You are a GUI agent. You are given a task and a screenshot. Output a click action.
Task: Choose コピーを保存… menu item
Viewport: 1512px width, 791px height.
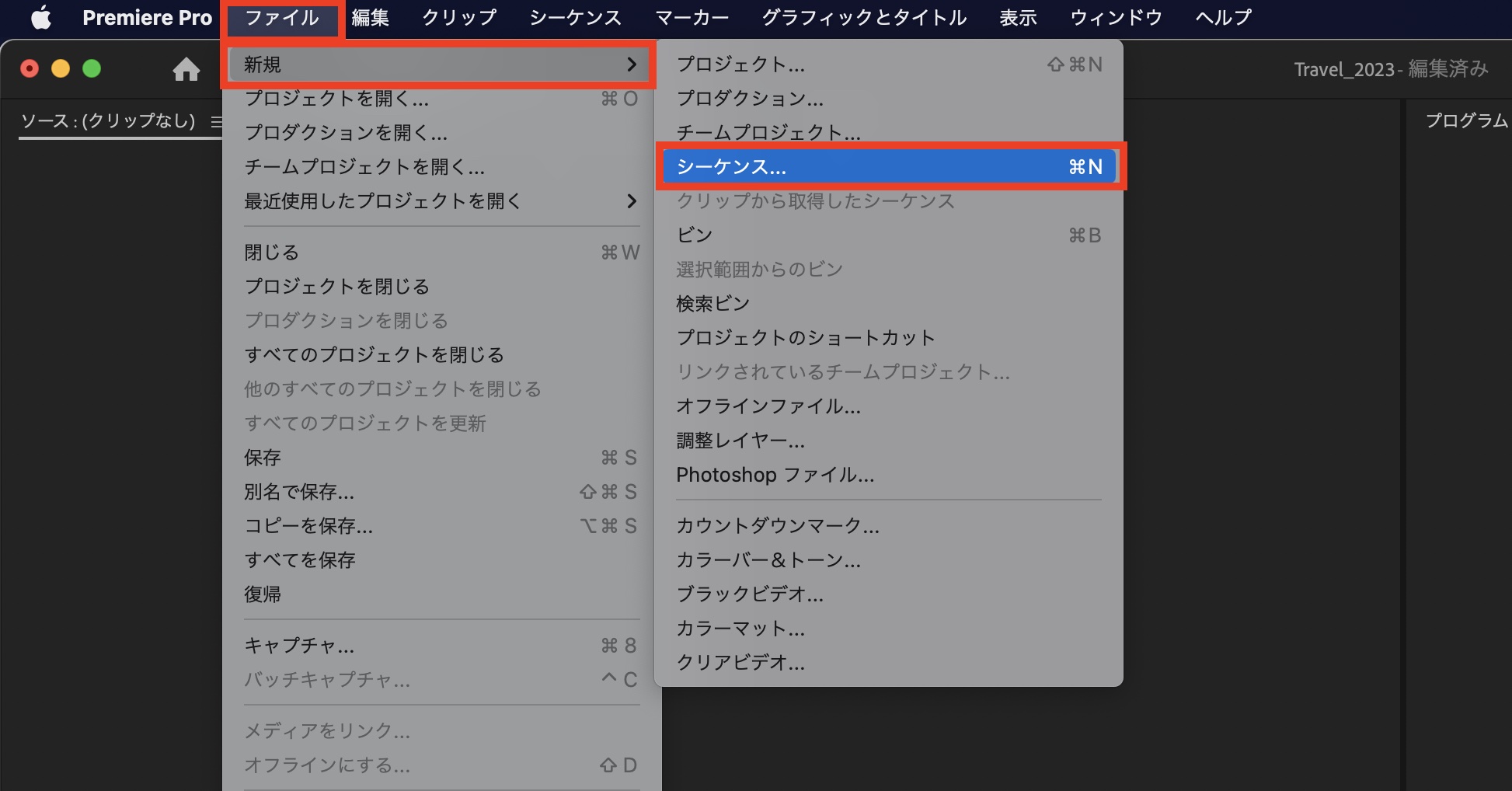(x=442, y=526)
